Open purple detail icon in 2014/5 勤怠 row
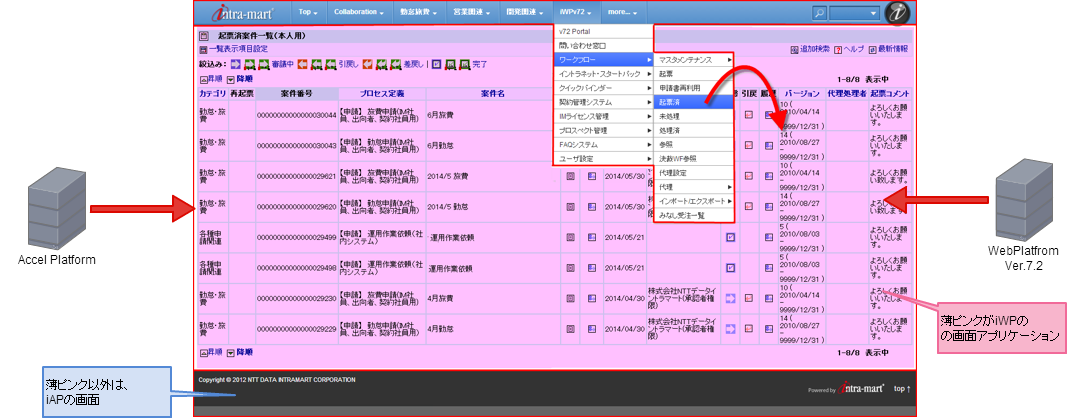This screenshot has width=1080, height=418. (571, 207)
